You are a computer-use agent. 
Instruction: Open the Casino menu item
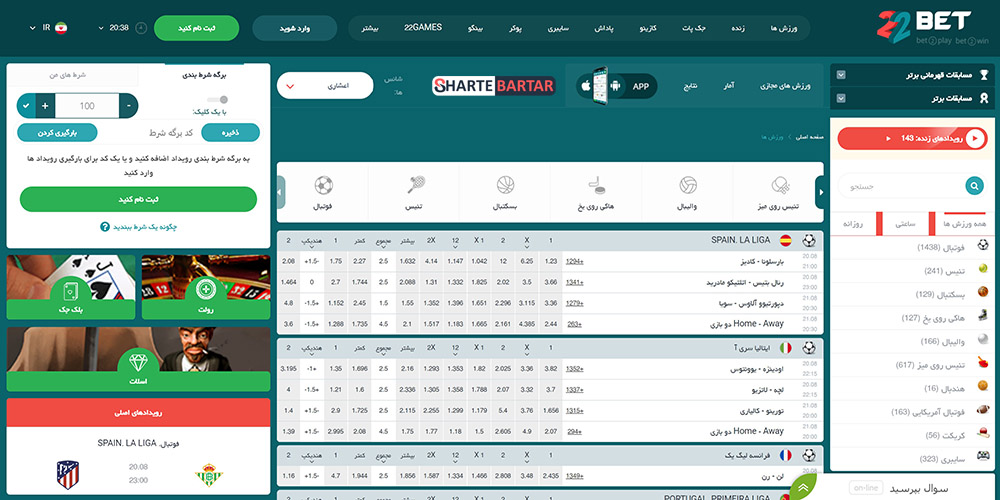point(649,29)
